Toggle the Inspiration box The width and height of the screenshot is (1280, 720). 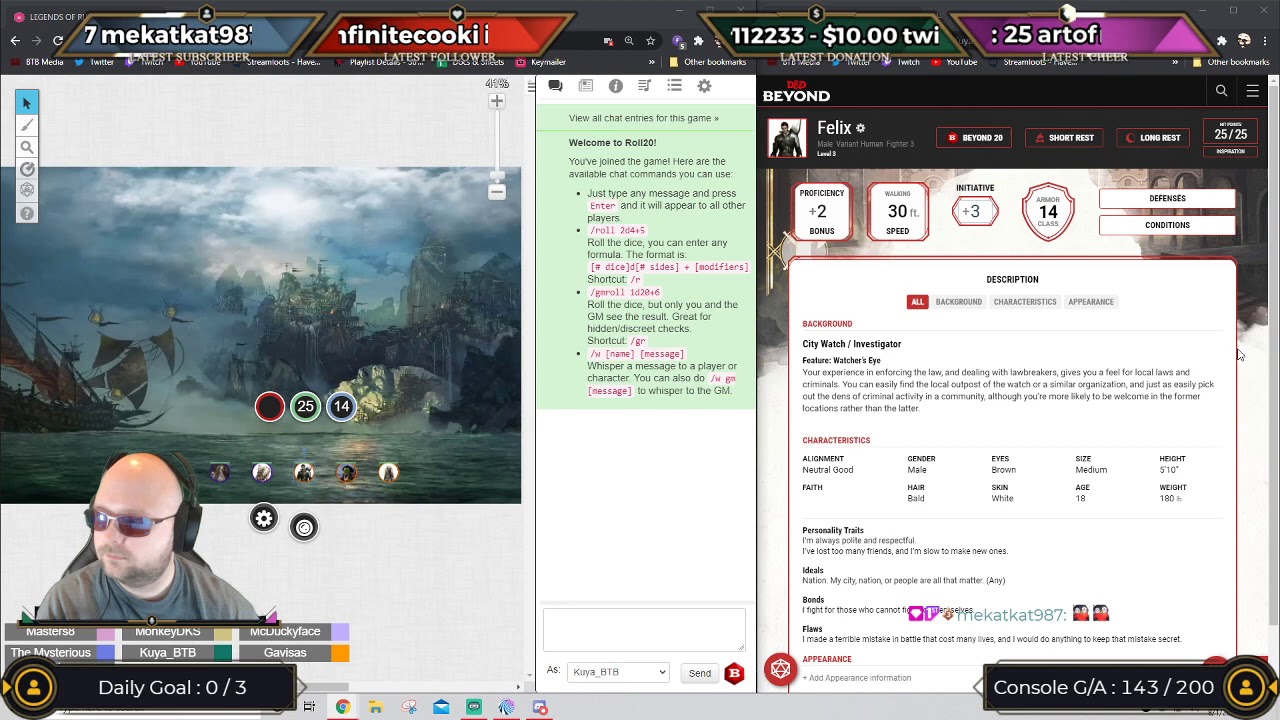[x=1231, y=151]
